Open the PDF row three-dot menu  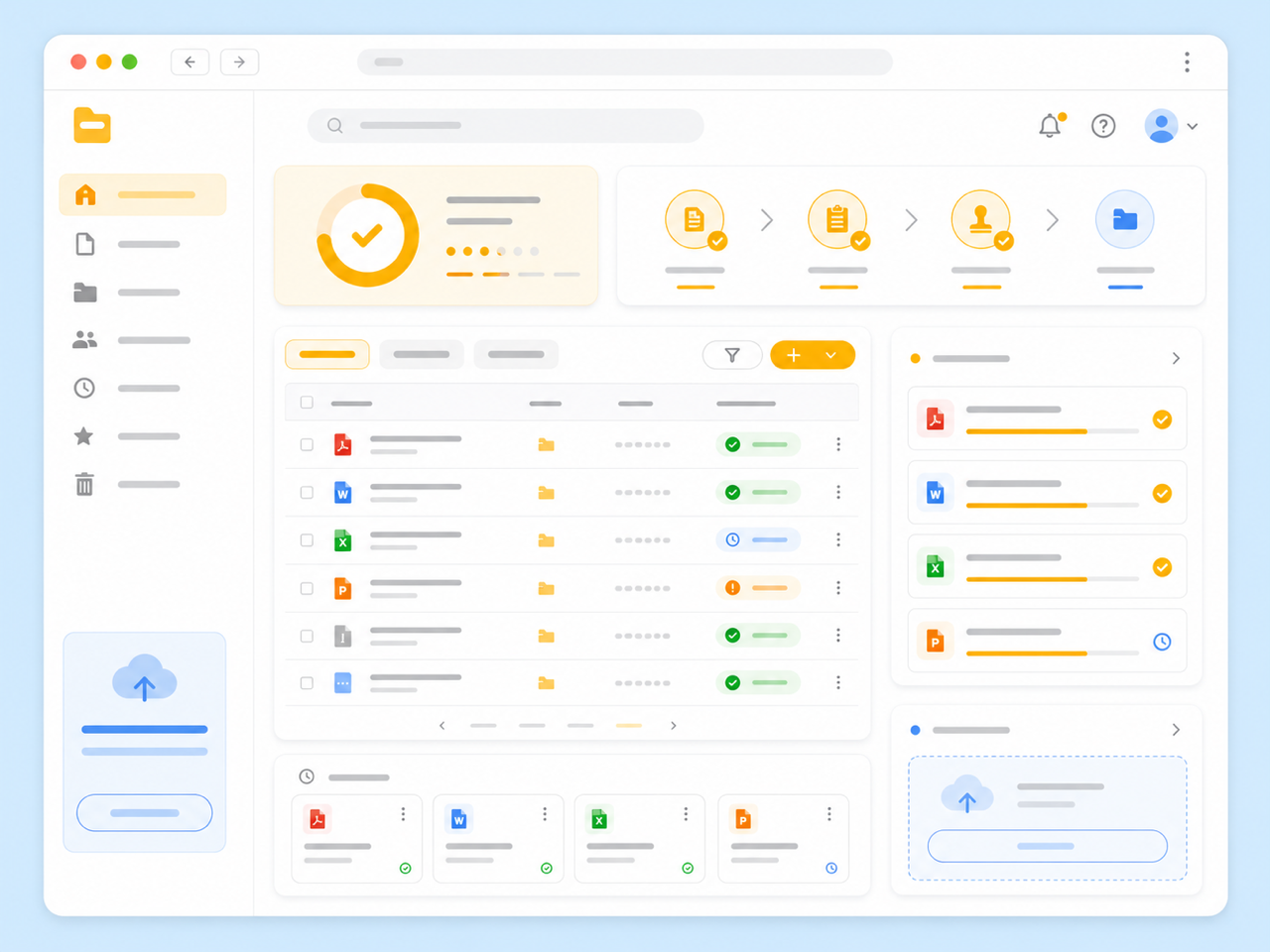tap(838, 444)
